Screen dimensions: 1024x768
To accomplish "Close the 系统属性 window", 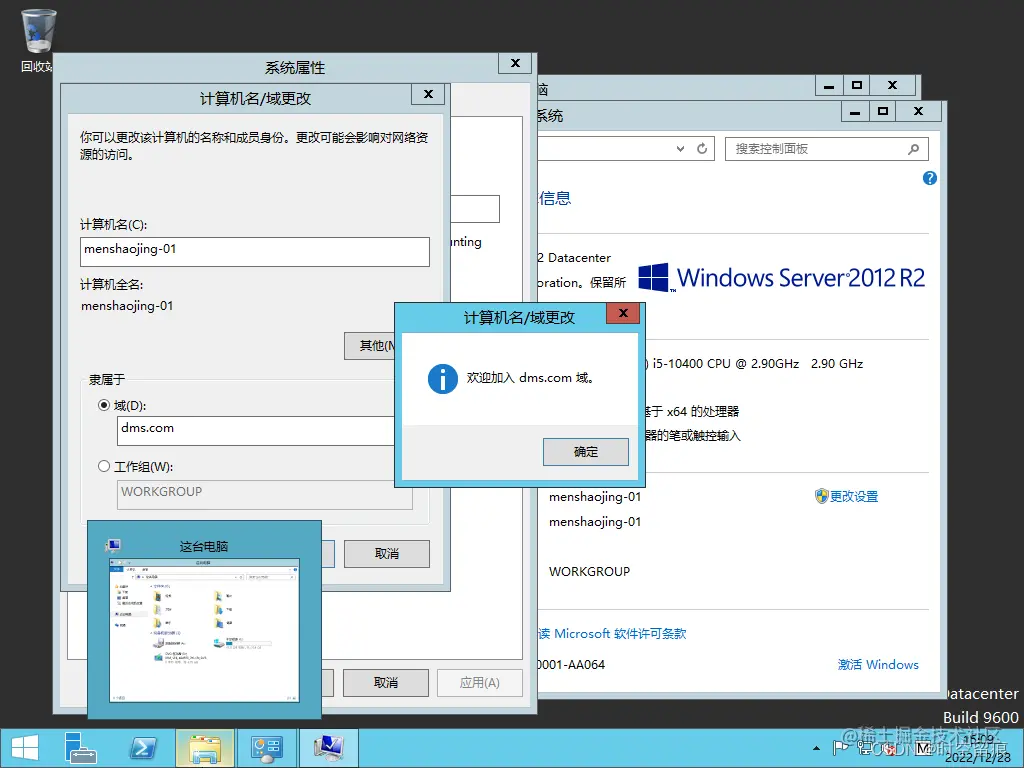I will tap(515, 63).
